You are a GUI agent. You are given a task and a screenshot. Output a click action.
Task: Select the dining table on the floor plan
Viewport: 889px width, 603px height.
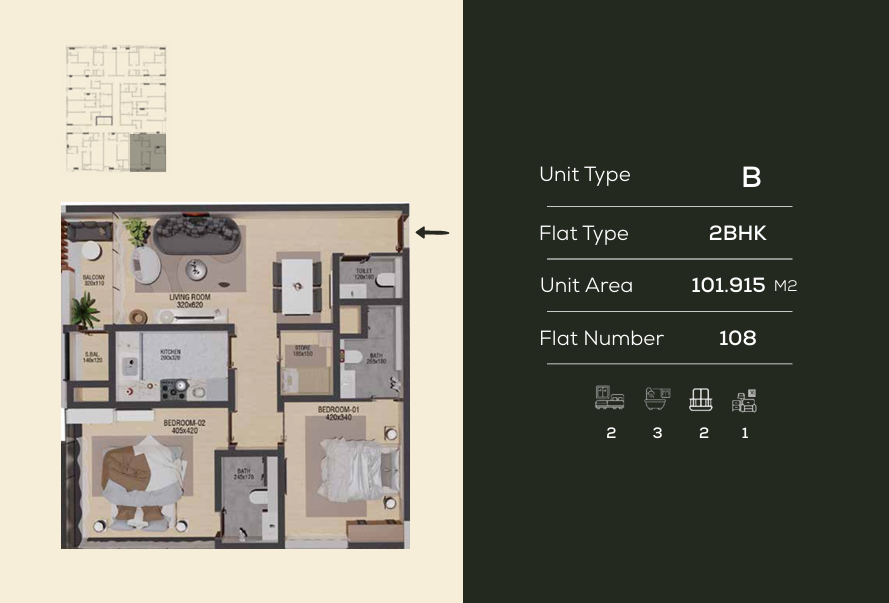click(x=298, y=281)
